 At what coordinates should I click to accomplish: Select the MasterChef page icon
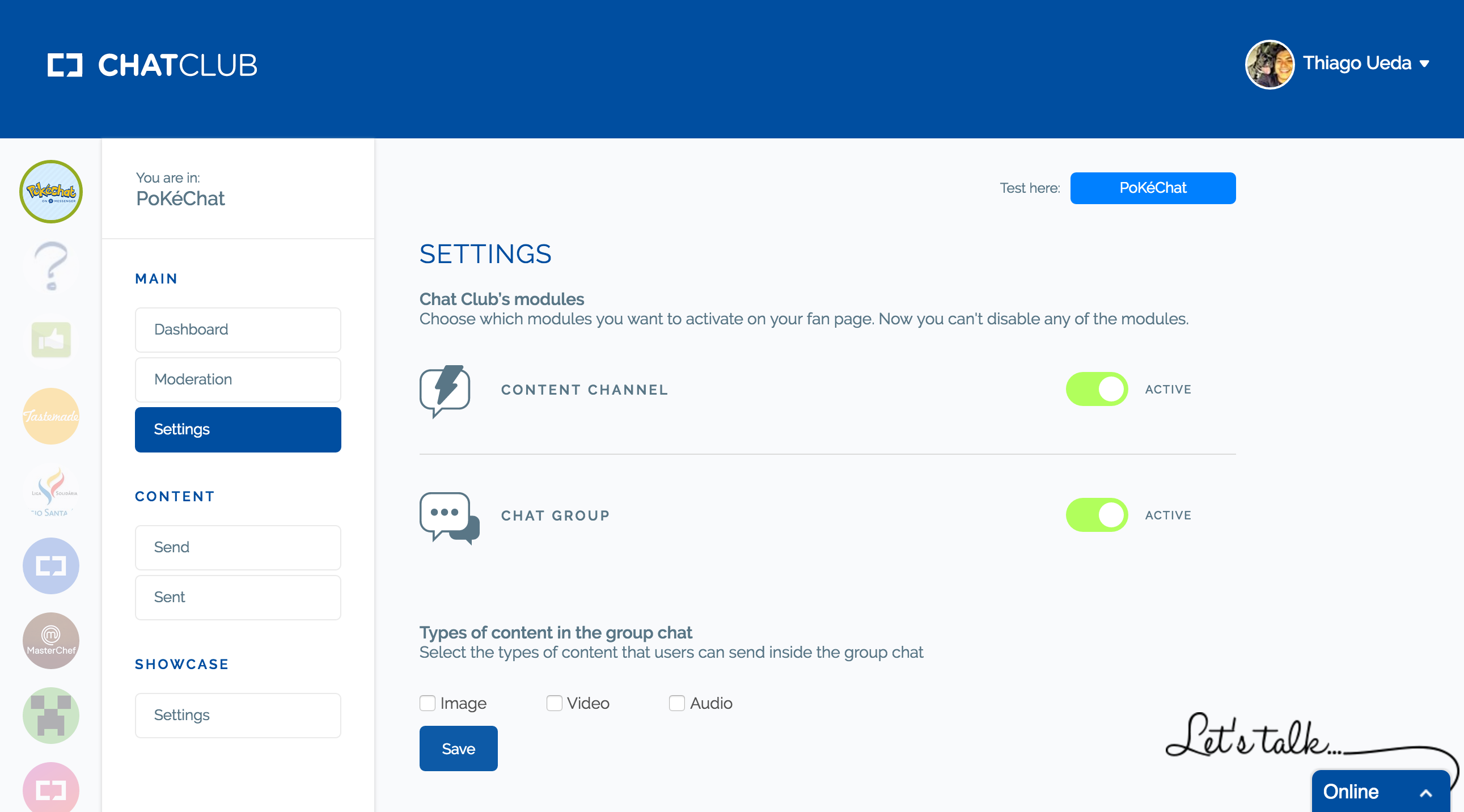tap(51, 640)
